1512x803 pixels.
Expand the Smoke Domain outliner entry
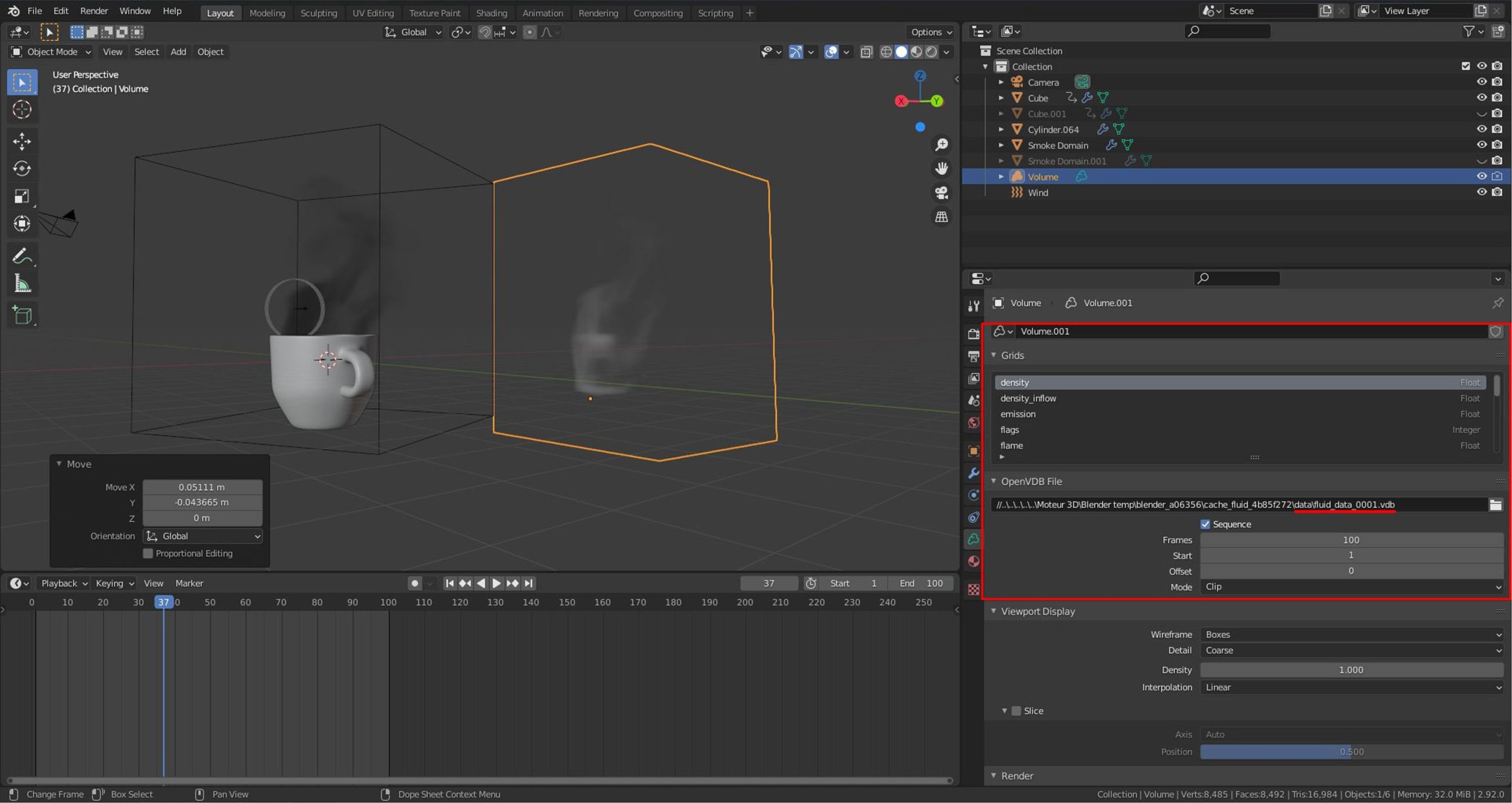coord(1002,145)
